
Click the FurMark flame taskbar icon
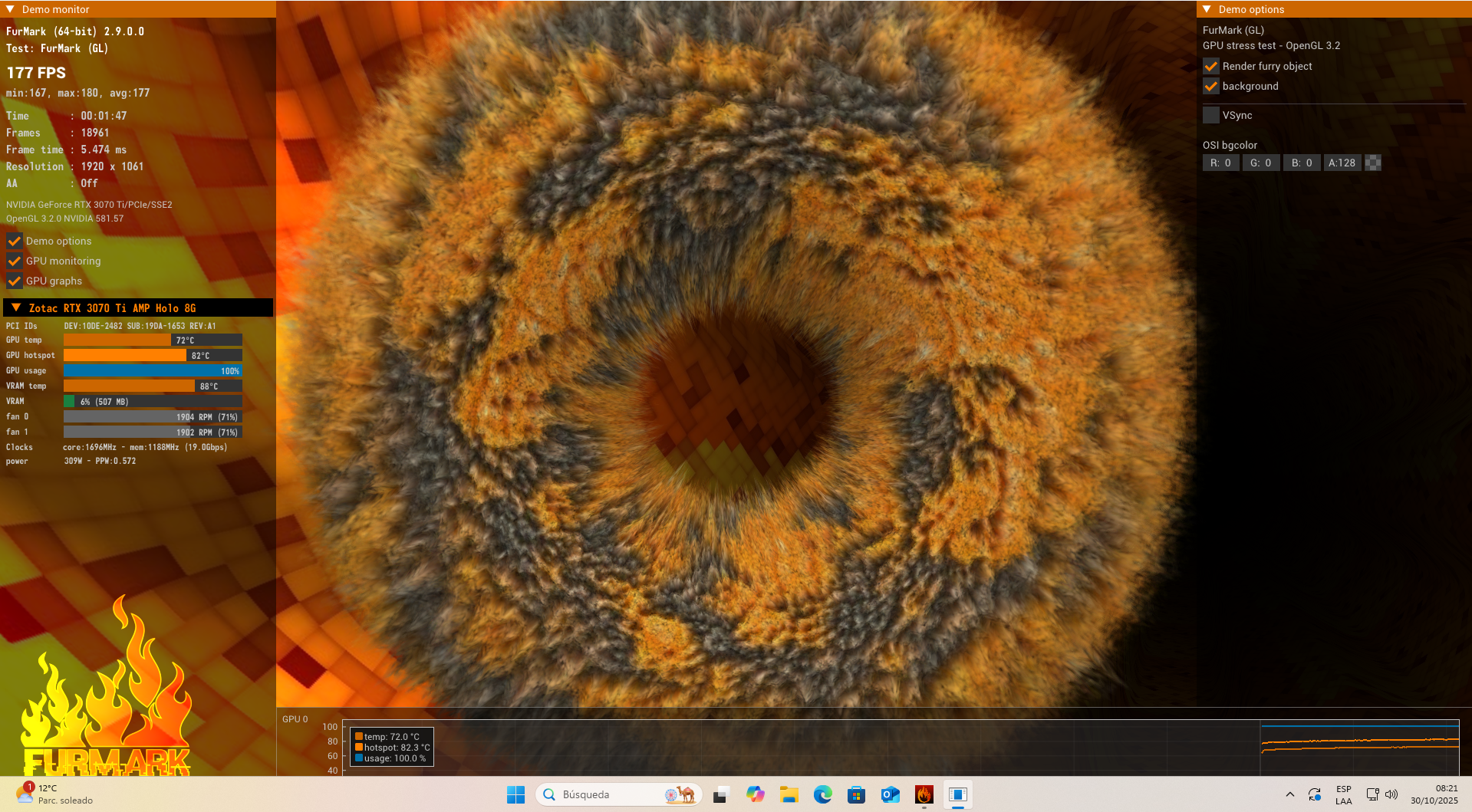pos(924,794)
